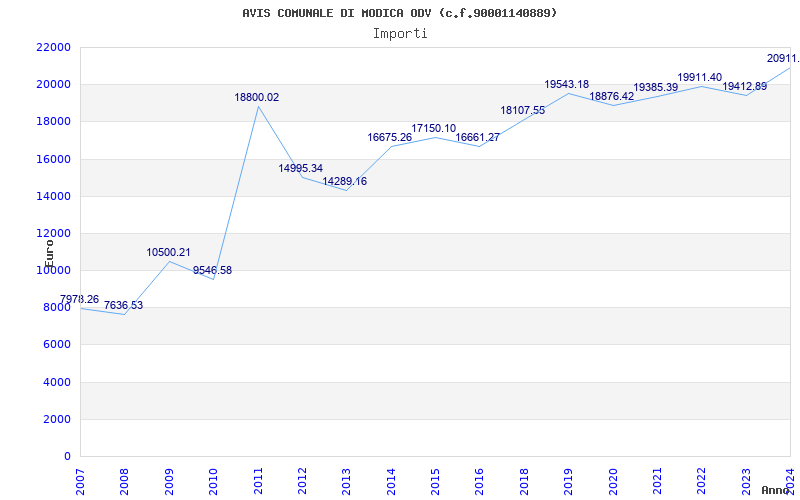Click the 2009 year label
The height and width of the screenshot is (500, 800).
click(x=169, y=482)
